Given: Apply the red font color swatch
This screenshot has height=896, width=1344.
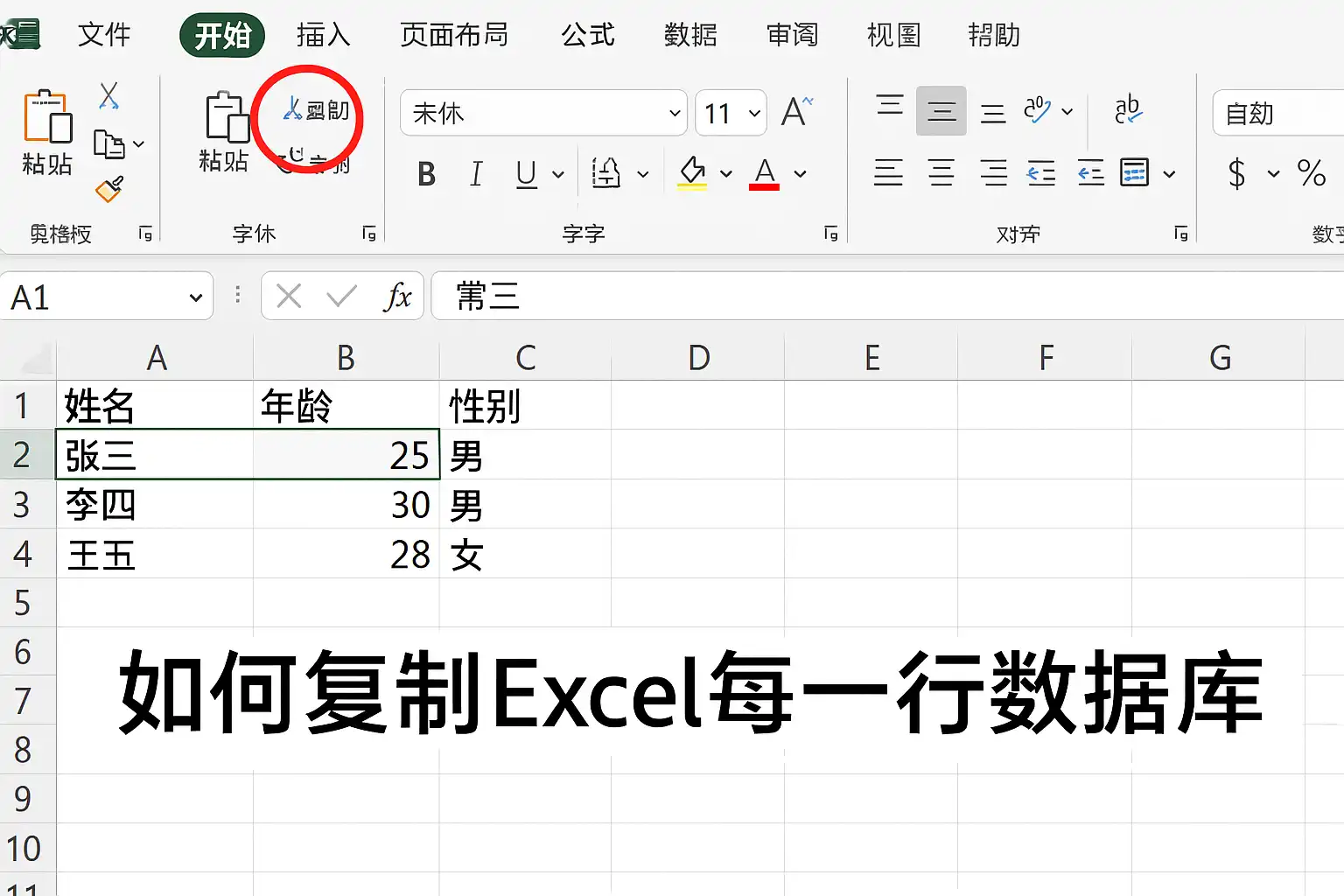Looking at the screenshot, I should [x=765, y=173].
